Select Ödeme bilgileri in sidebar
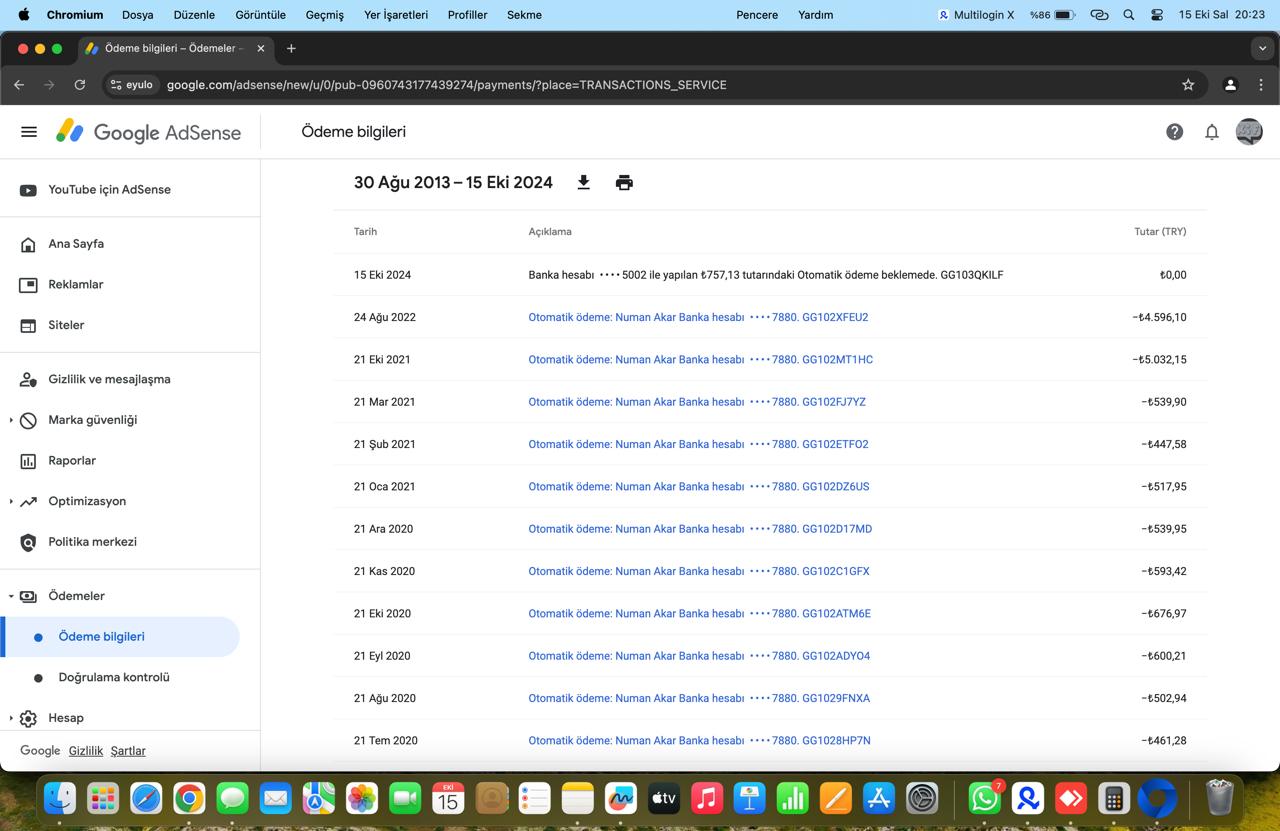 120,637
